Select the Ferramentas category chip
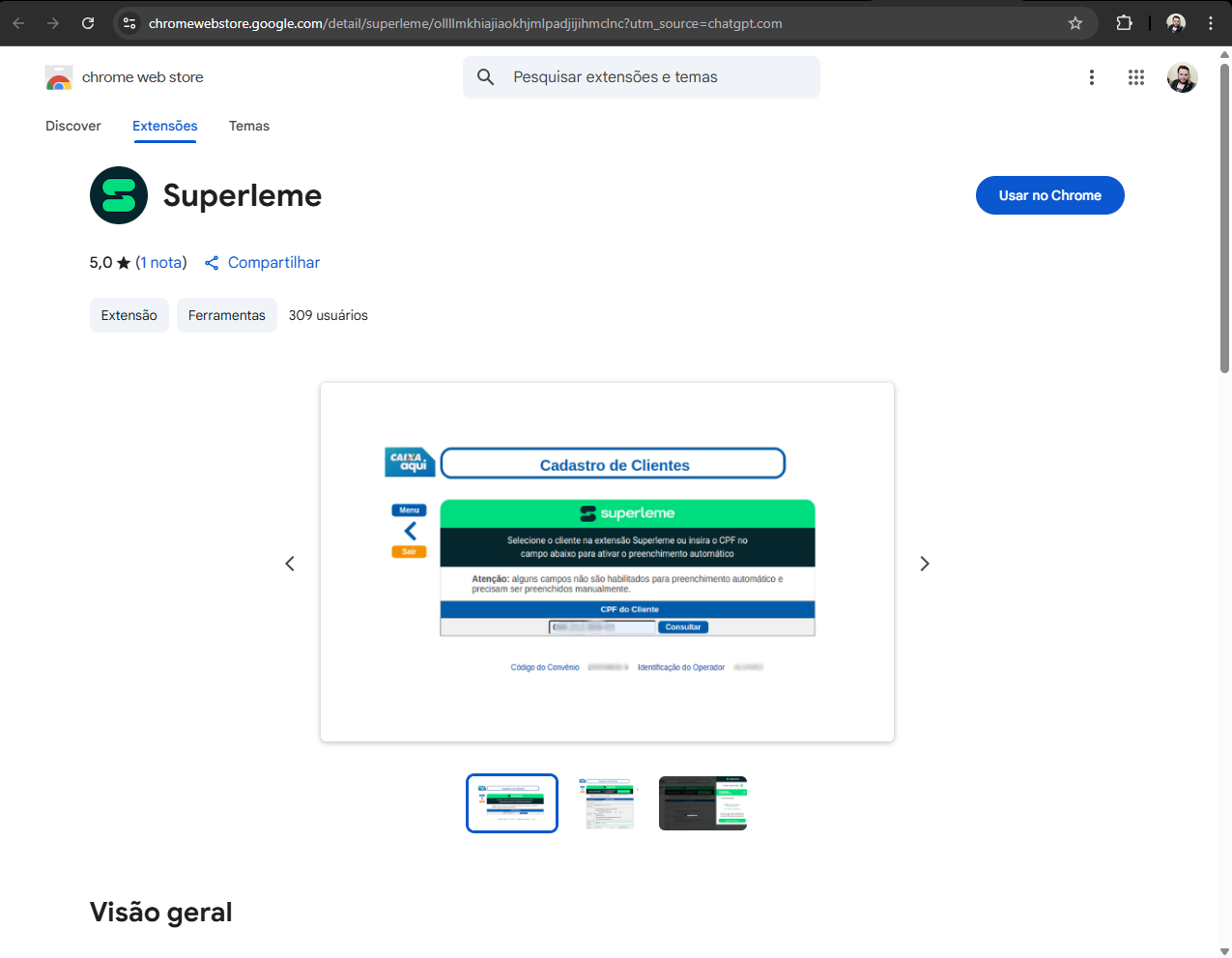This screenshot has width=1232, height=958. click(226, 315)
